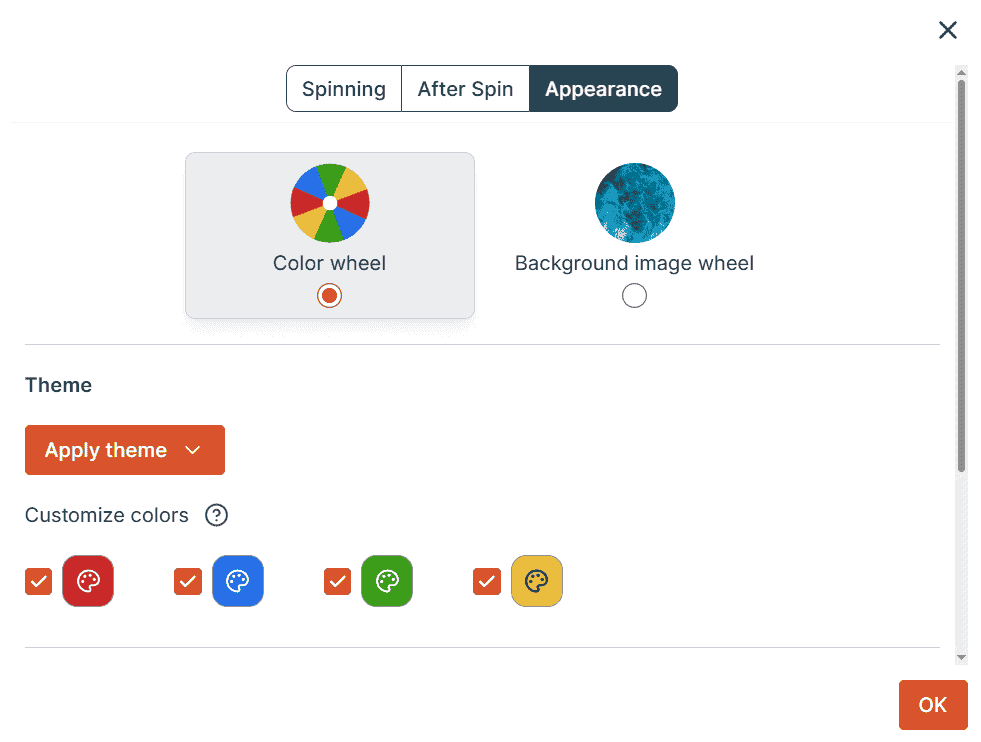Open the yellow color palette picker
Screen dimensions: 981x742
[x=537, y=581]
